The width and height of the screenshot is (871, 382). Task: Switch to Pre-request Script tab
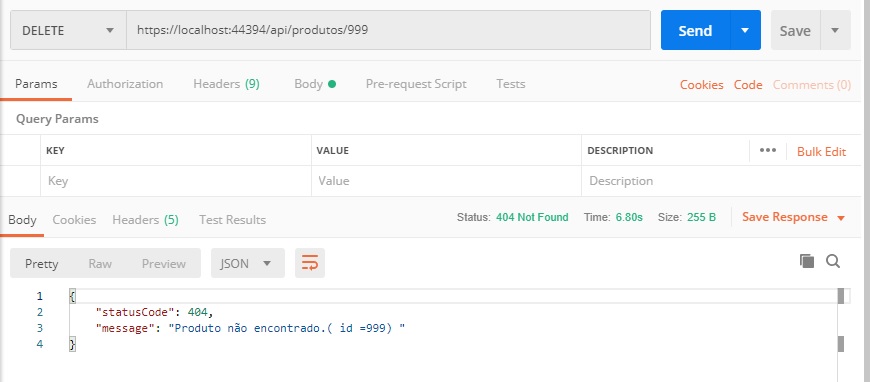[x=416, y=84]
